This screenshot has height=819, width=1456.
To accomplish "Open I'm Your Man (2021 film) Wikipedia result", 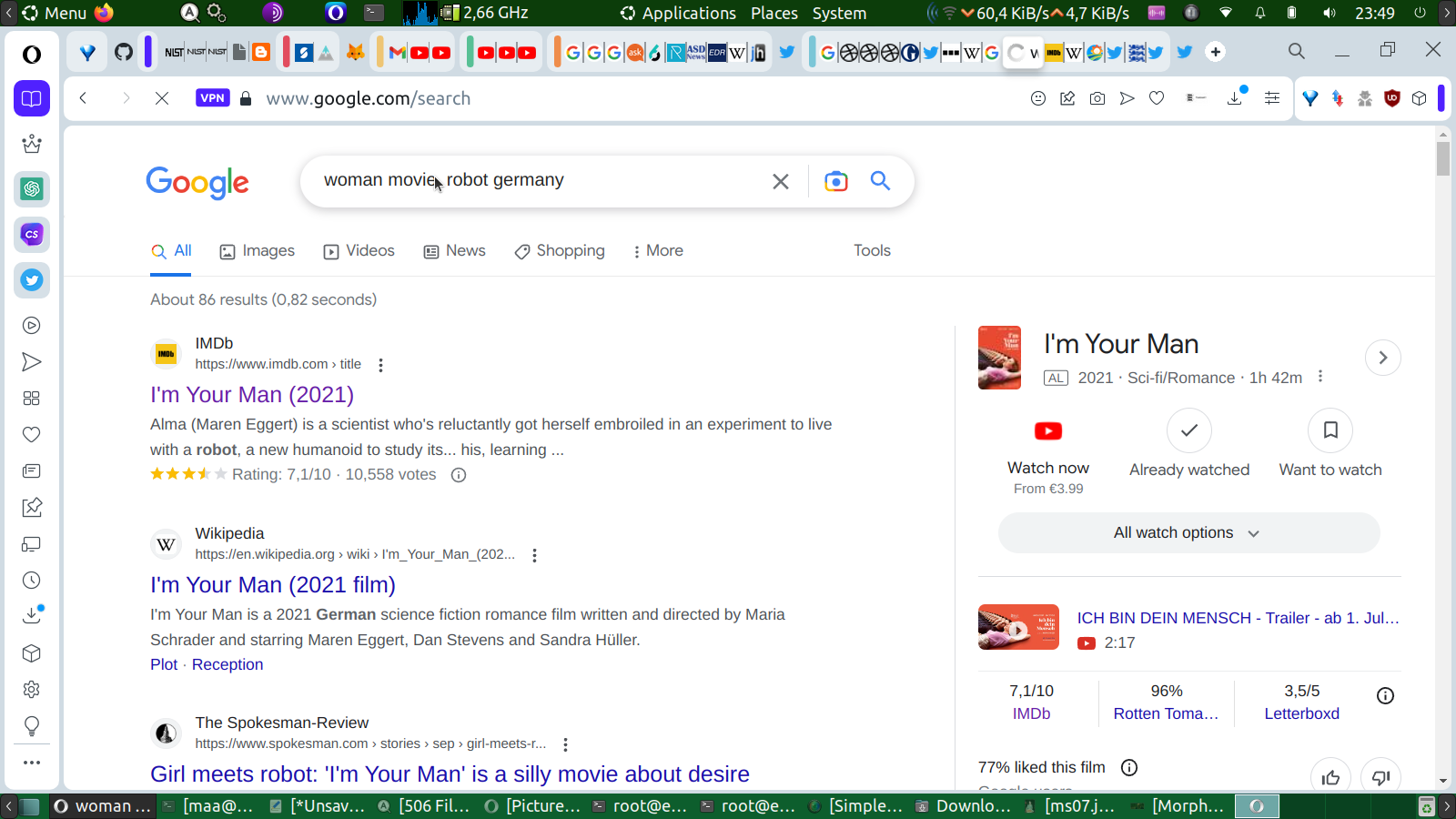I will [273, 585].
